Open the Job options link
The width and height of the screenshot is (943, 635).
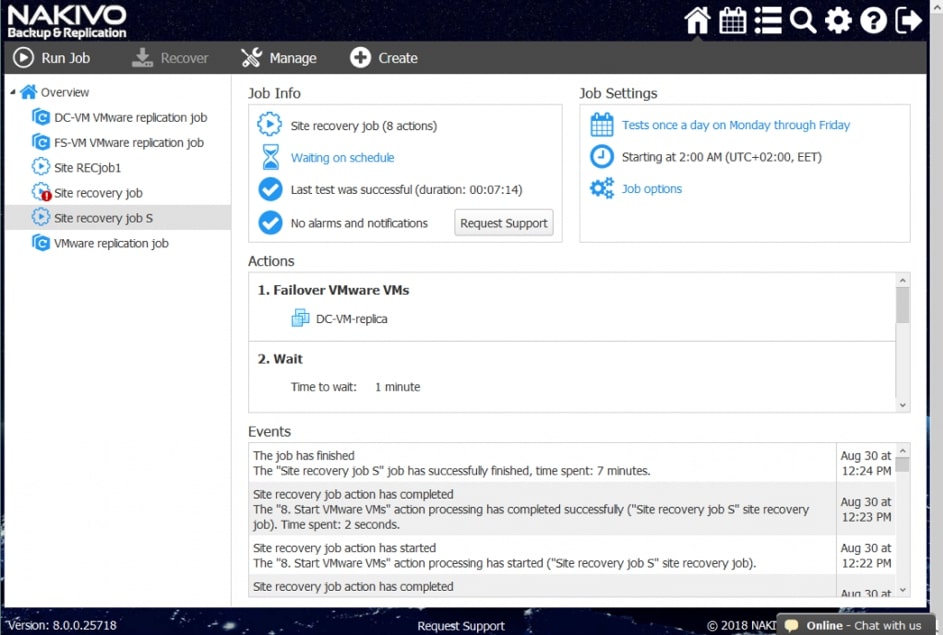pyautogui.click(x=651, y=189)
